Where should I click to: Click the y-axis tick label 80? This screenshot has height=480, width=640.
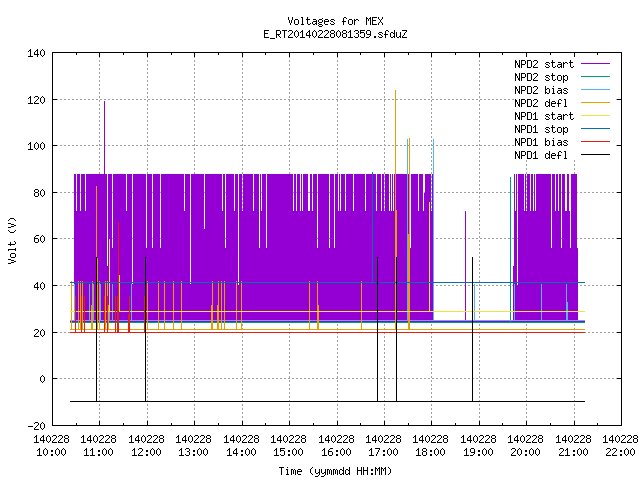[x=39, y=193]
